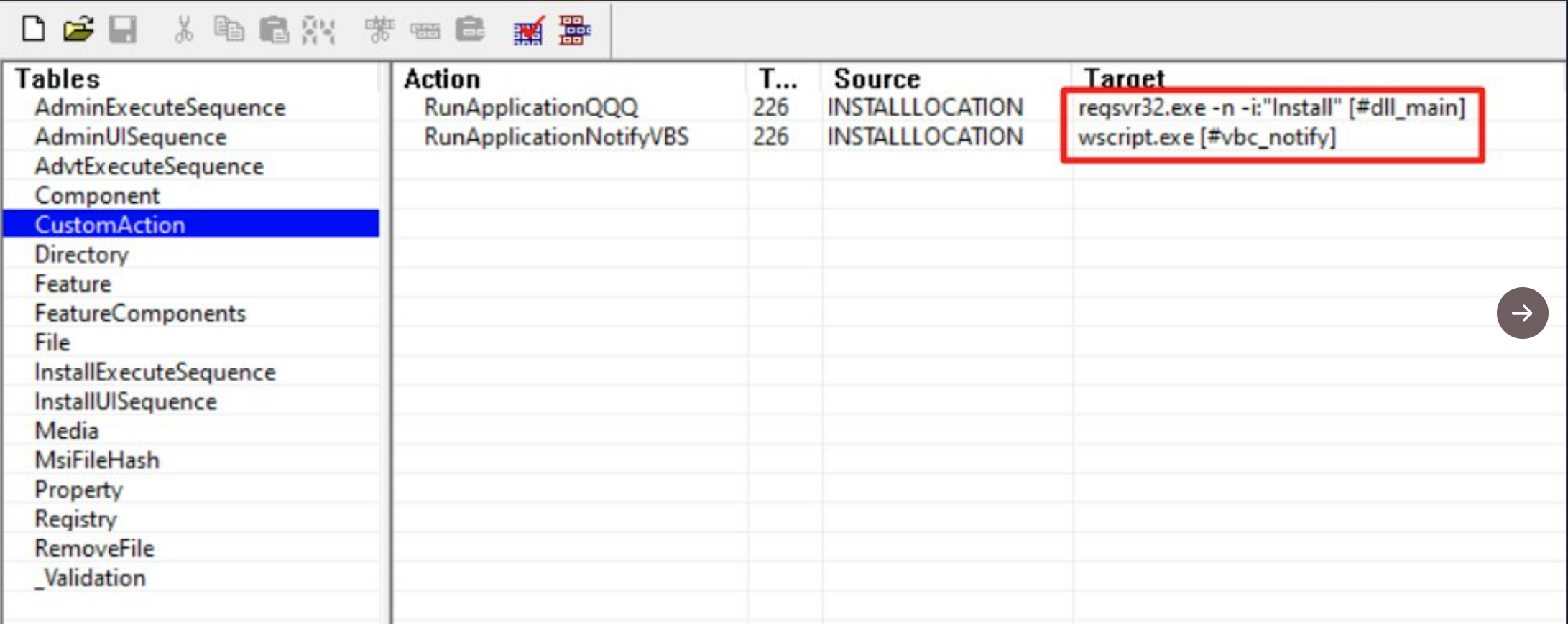Open a database with the folder icon
Image resolution: width=1568 pixels, height=624 pixels.
pyautogui.click(x=78, y=29)
